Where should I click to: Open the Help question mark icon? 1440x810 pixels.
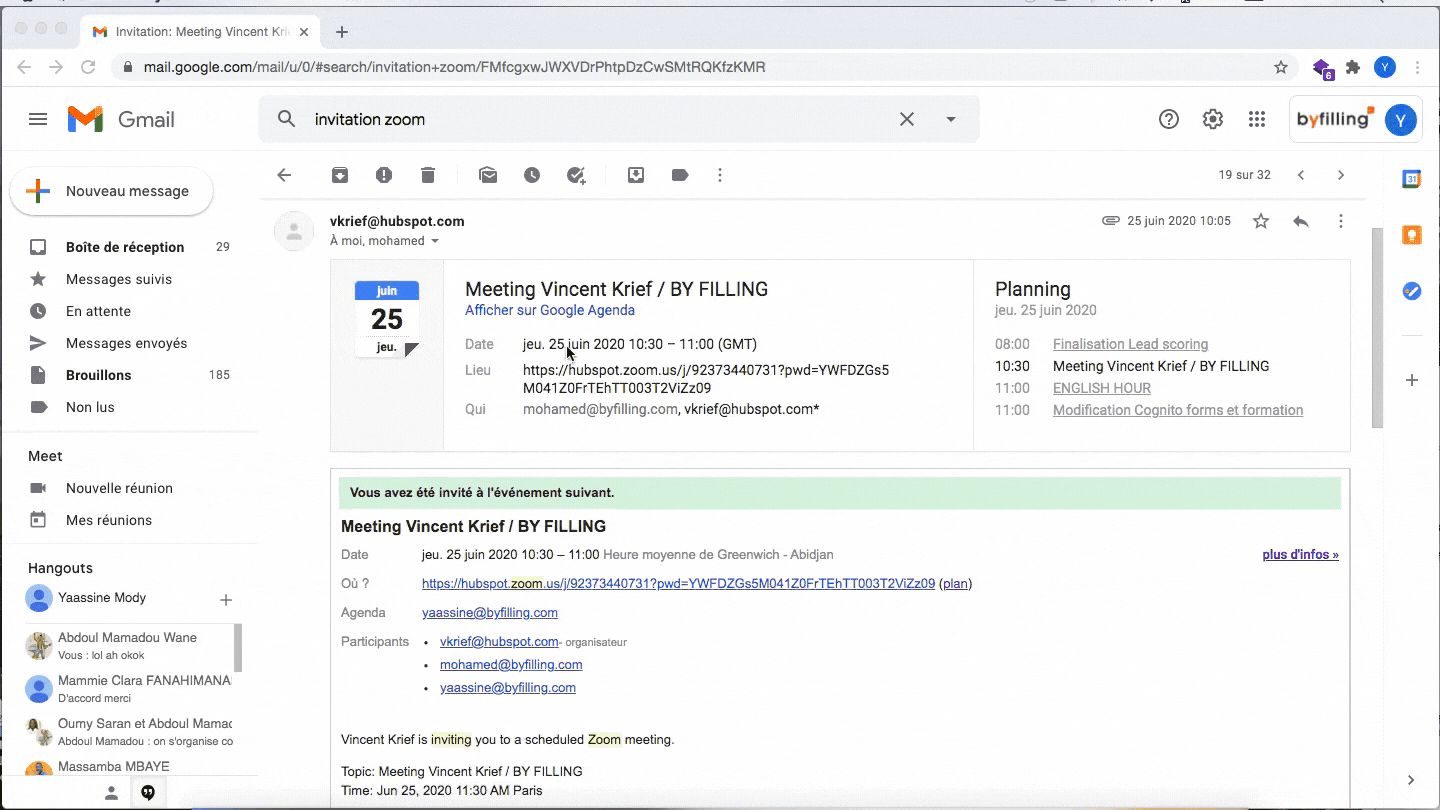[1169, 119]
